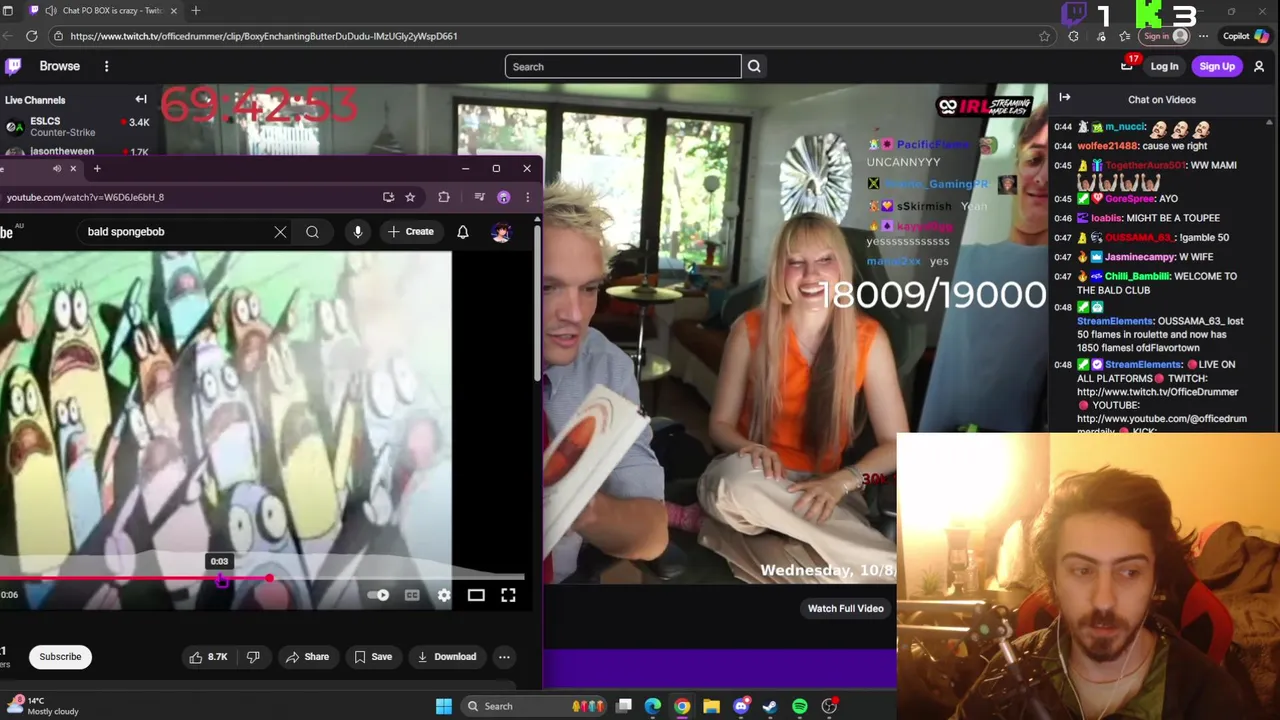The height and width of the screenshot is (720, 1280).
Task: Open Chrome profile avatar
Action: (x=504, y=197)
